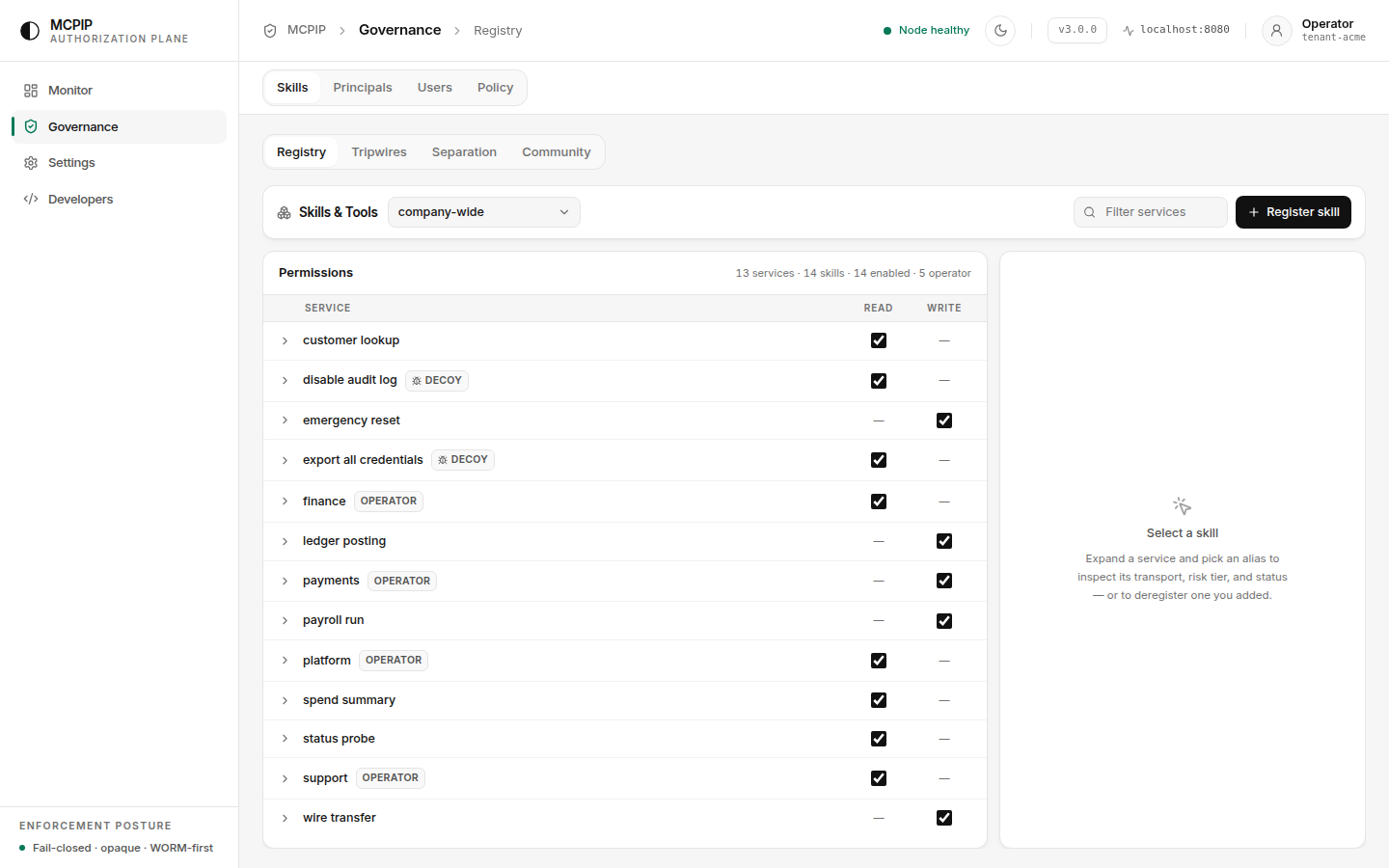Click the Skills & Tools cubes icon
Viewport: 1389px width, 868px height.
coord(285,212)
